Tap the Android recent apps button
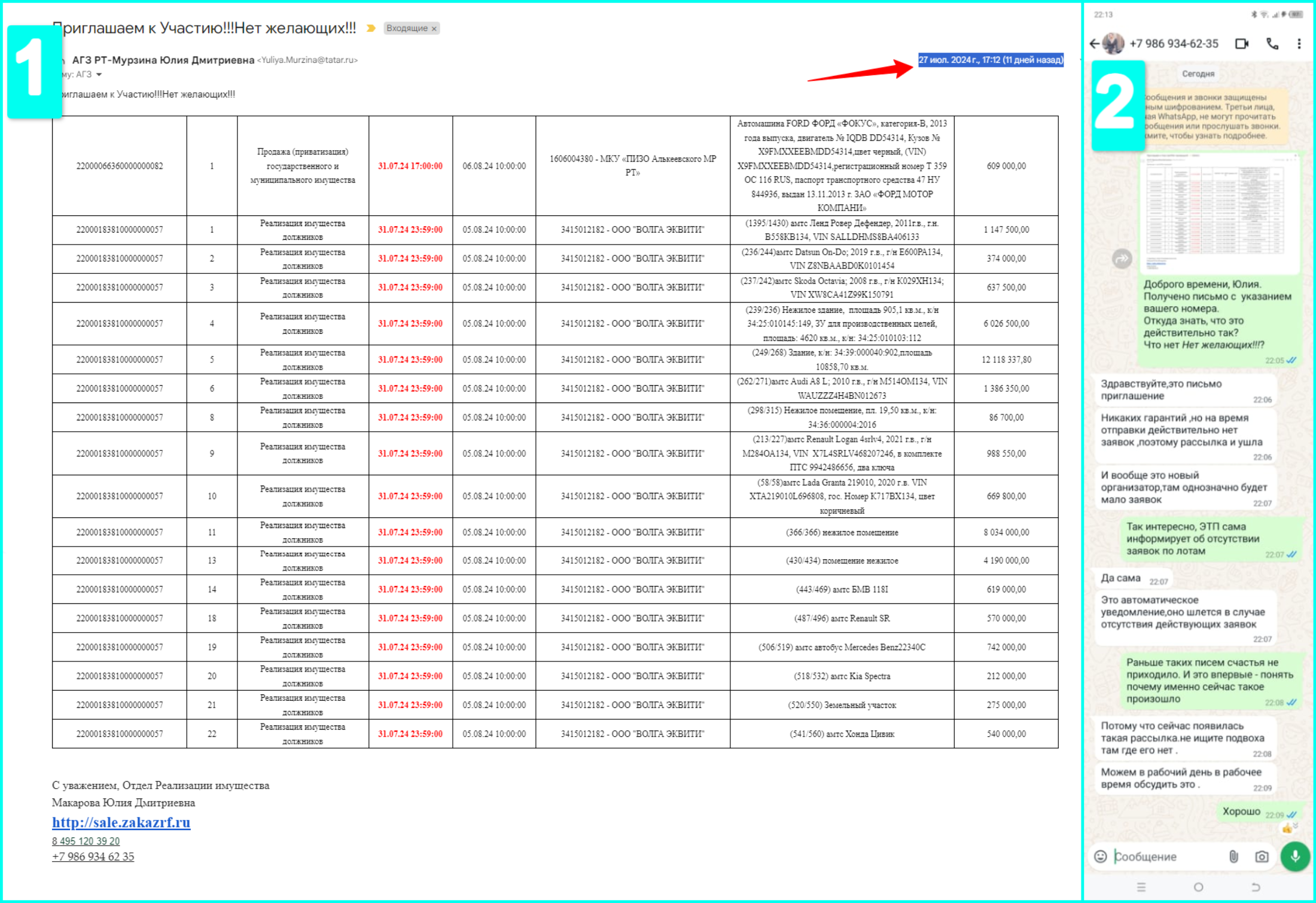Screen dimensions: 1316x903 (1141, 887)
